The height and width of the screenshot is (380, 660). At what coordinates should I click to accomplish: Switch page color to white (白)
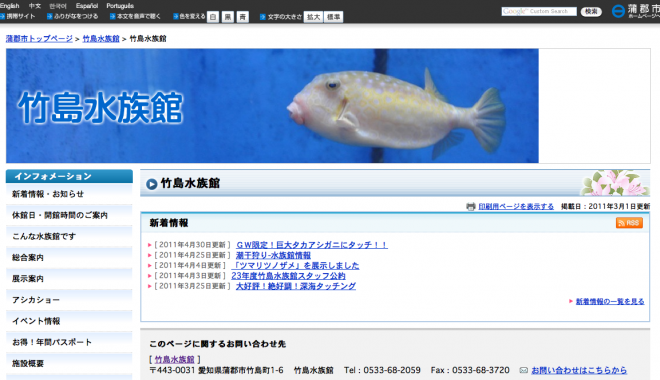[213, 17]
